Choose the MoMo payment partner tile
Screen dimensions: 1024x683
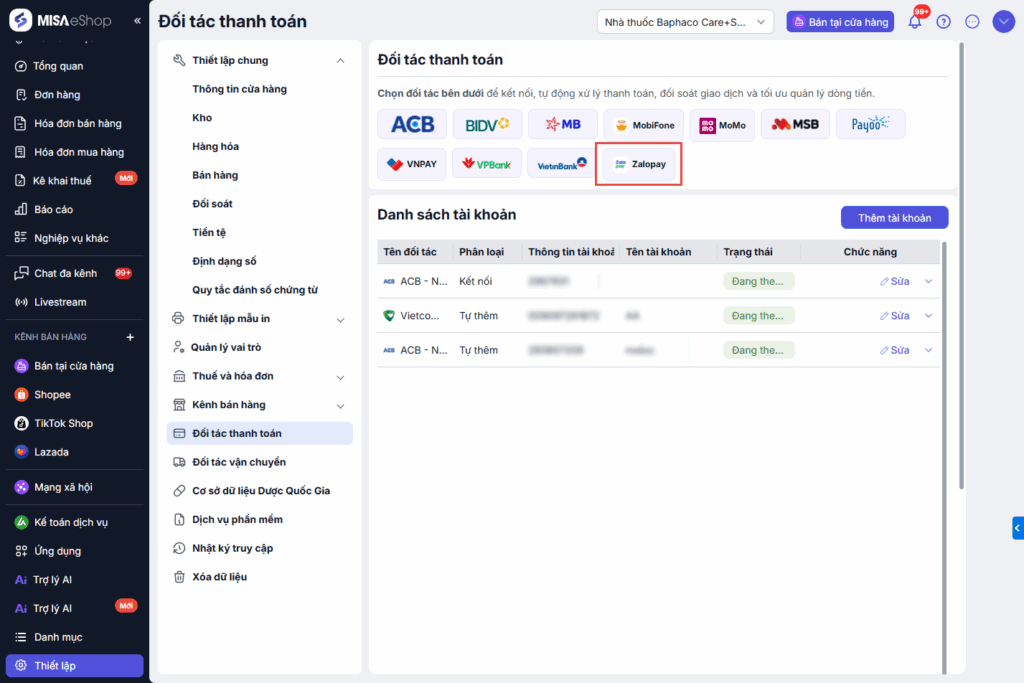point(722,125)
